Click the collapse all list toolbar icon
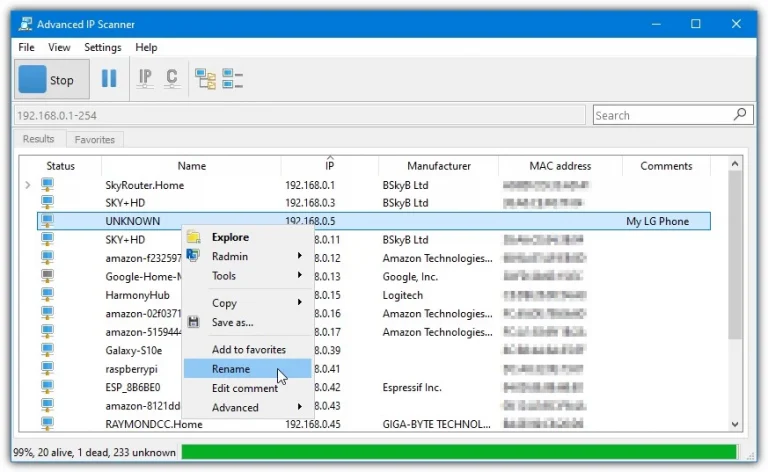This screenshot has width=768, height=472. (233, 78)
